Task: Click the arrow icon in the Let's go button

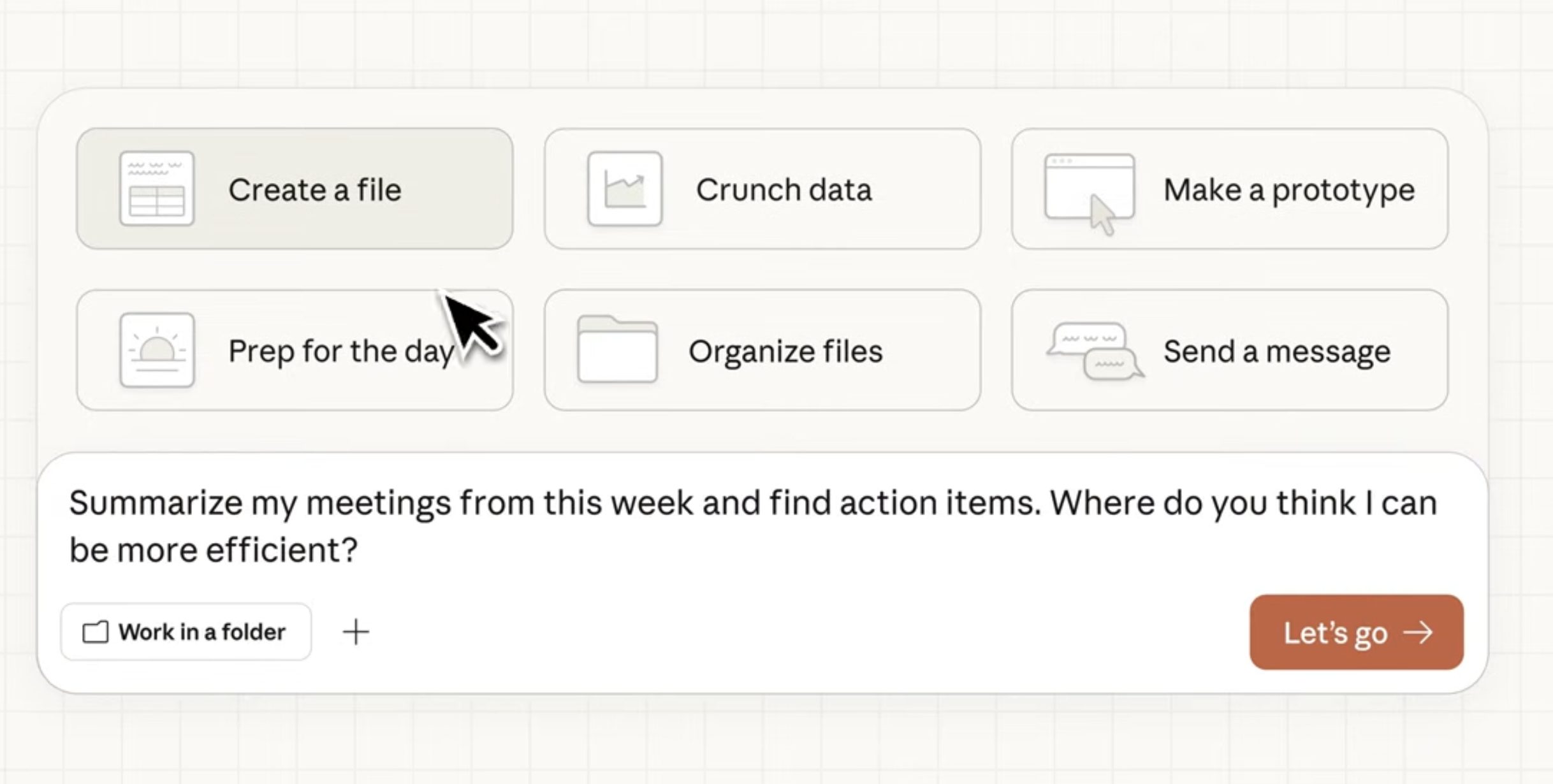Action: click(x=1418, y=632)
